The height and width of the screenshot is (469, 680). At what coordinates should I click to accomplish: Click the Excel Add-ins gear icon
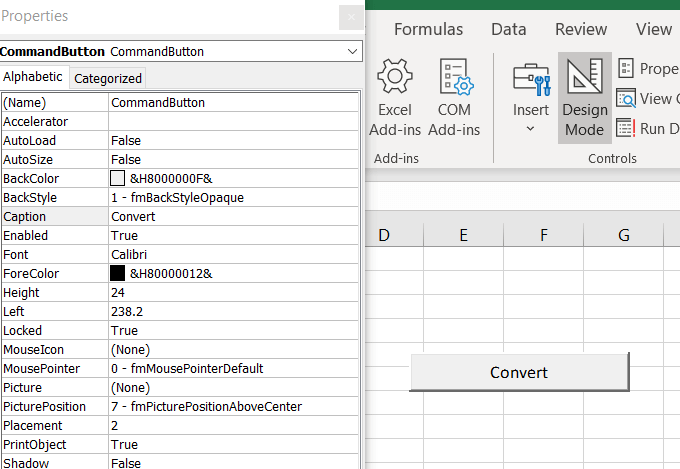pyautogui.click(x=395, y=78)
